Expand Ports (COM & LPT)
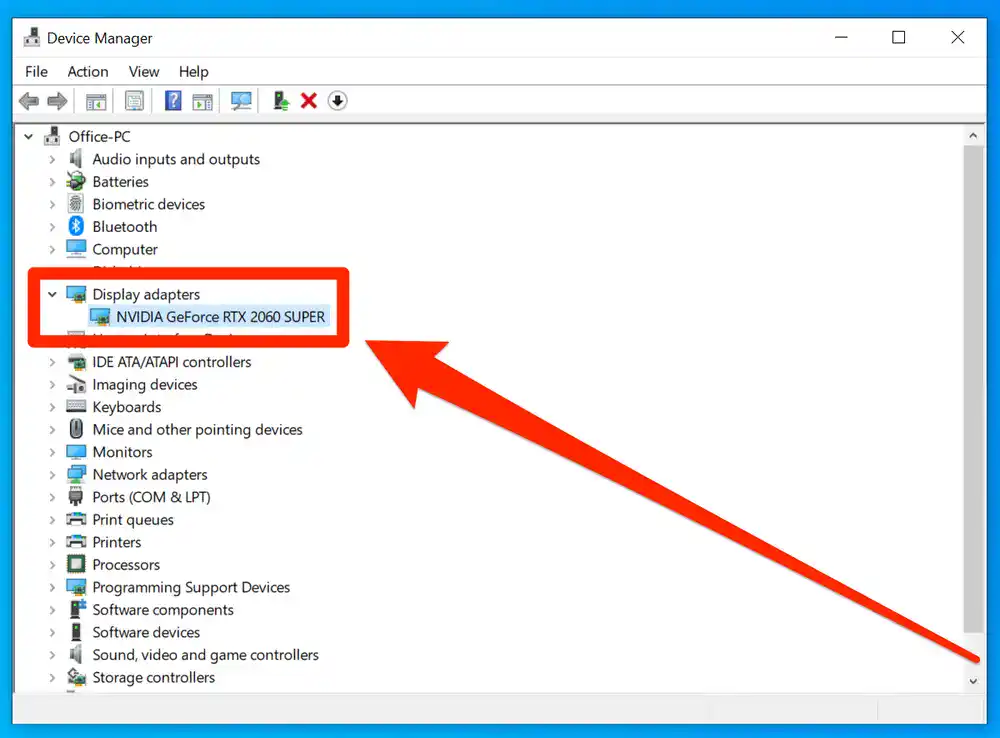The width and height of the screenshot is (1000, 738). point(52,497)
